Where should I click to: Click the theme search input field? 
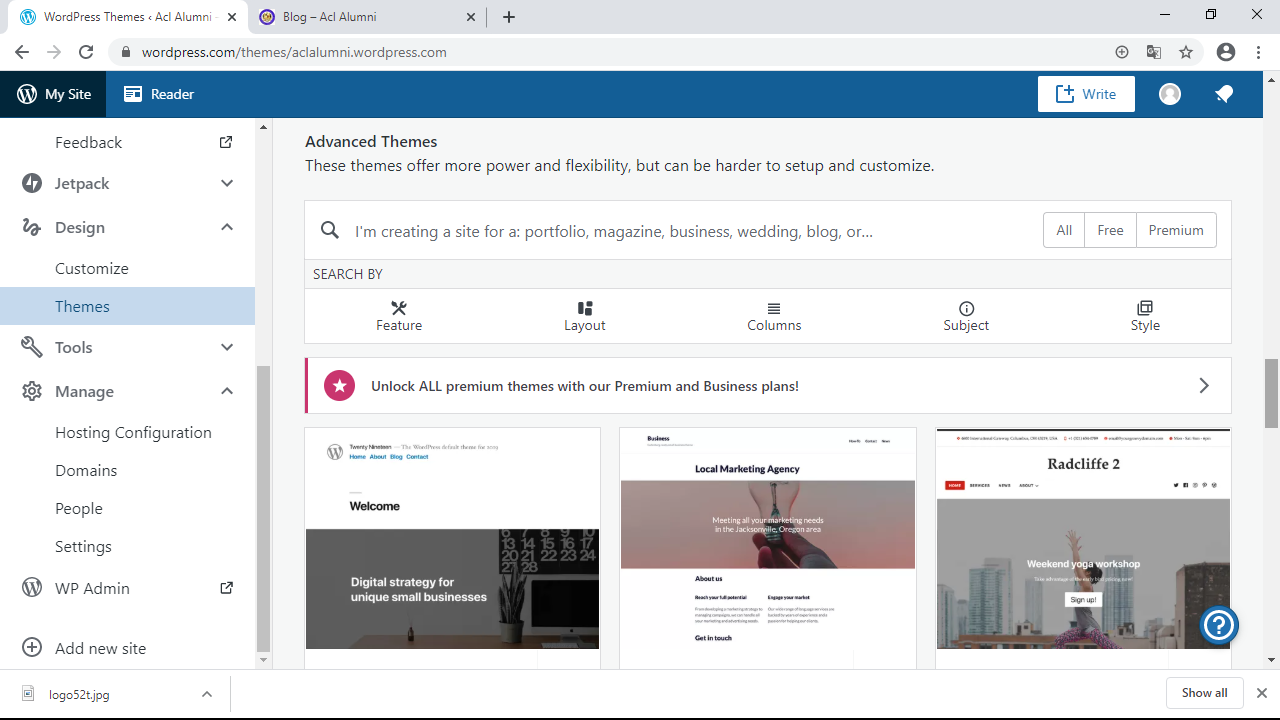pyautogui.click(x=690, y=231)
